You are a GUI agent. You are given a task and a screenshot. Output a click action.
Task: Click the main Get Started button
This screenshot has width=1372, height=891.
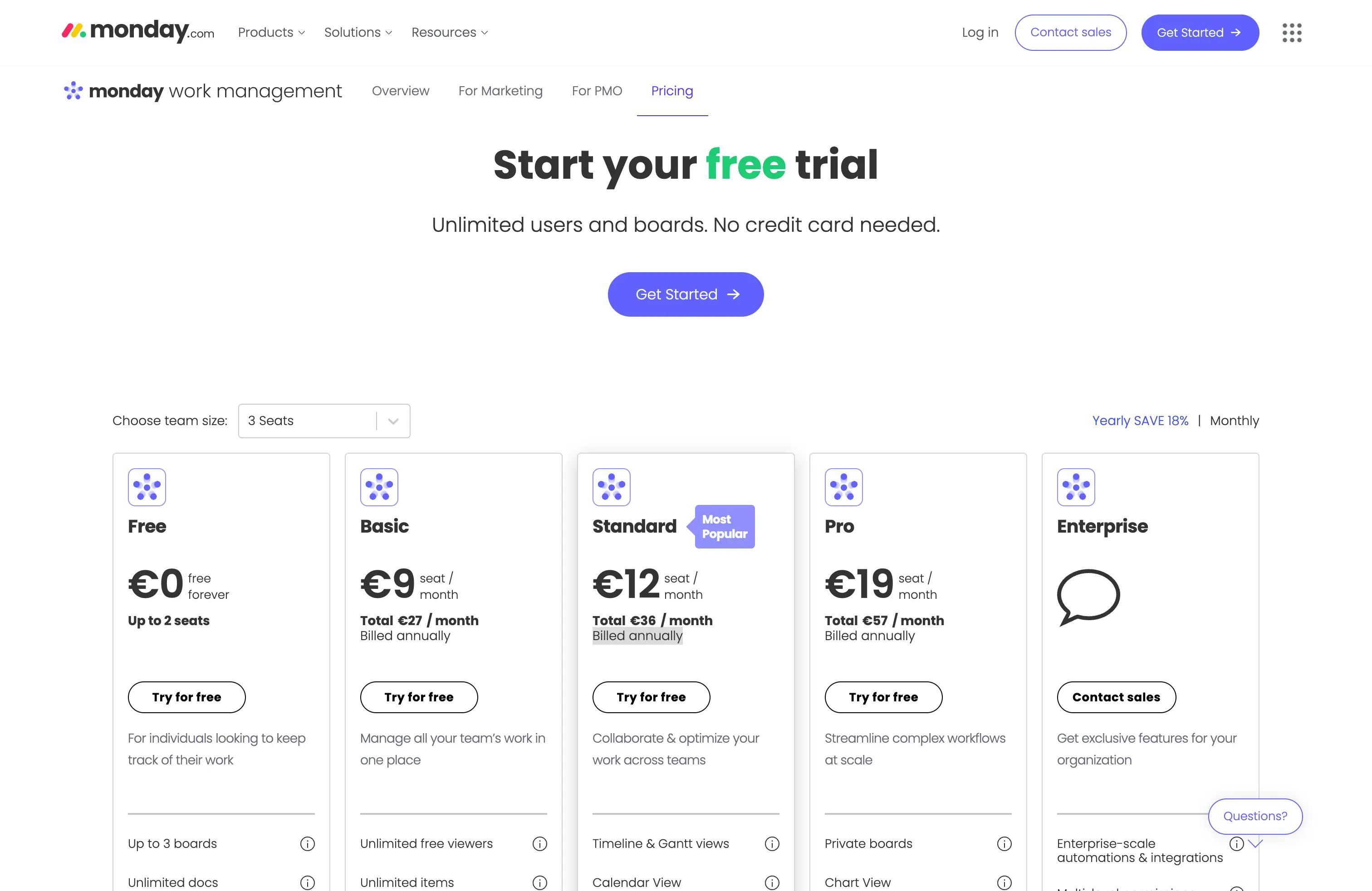click(686, 294)
